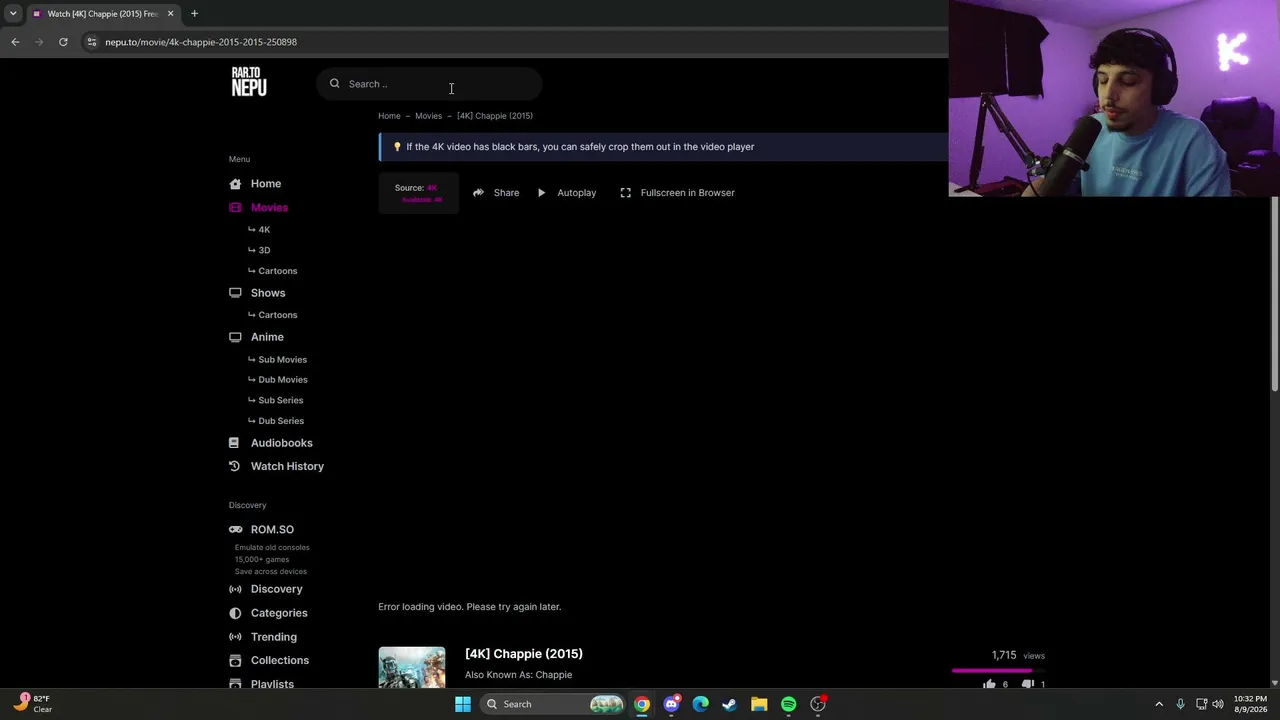Open Audiobooks in the sidebar menu
The image size is (1280, 720).
point(282,443)
